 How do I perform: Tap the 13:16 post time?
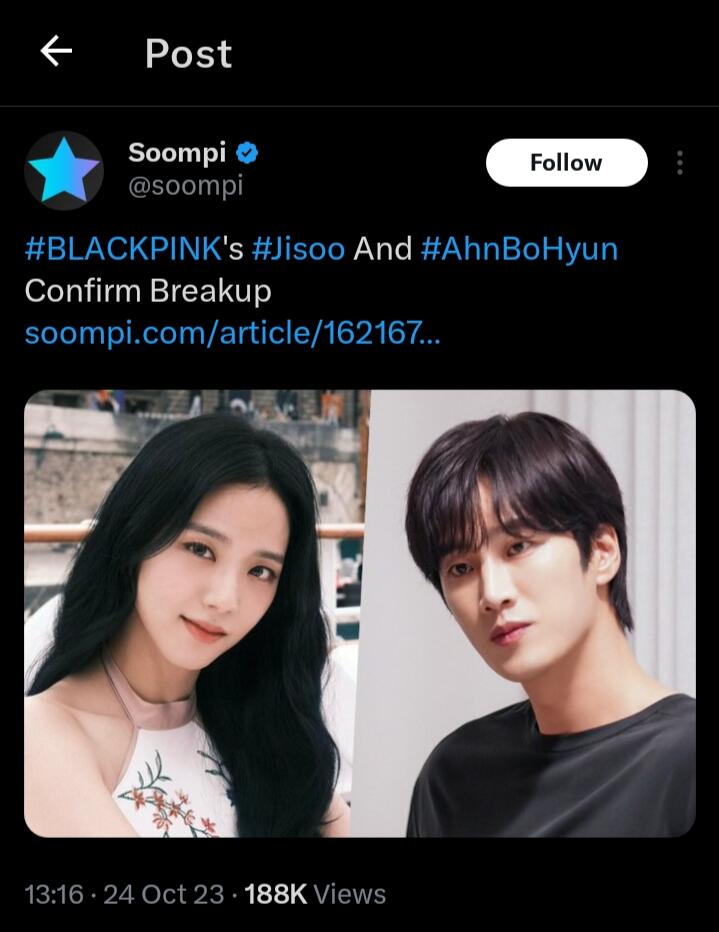54,894
